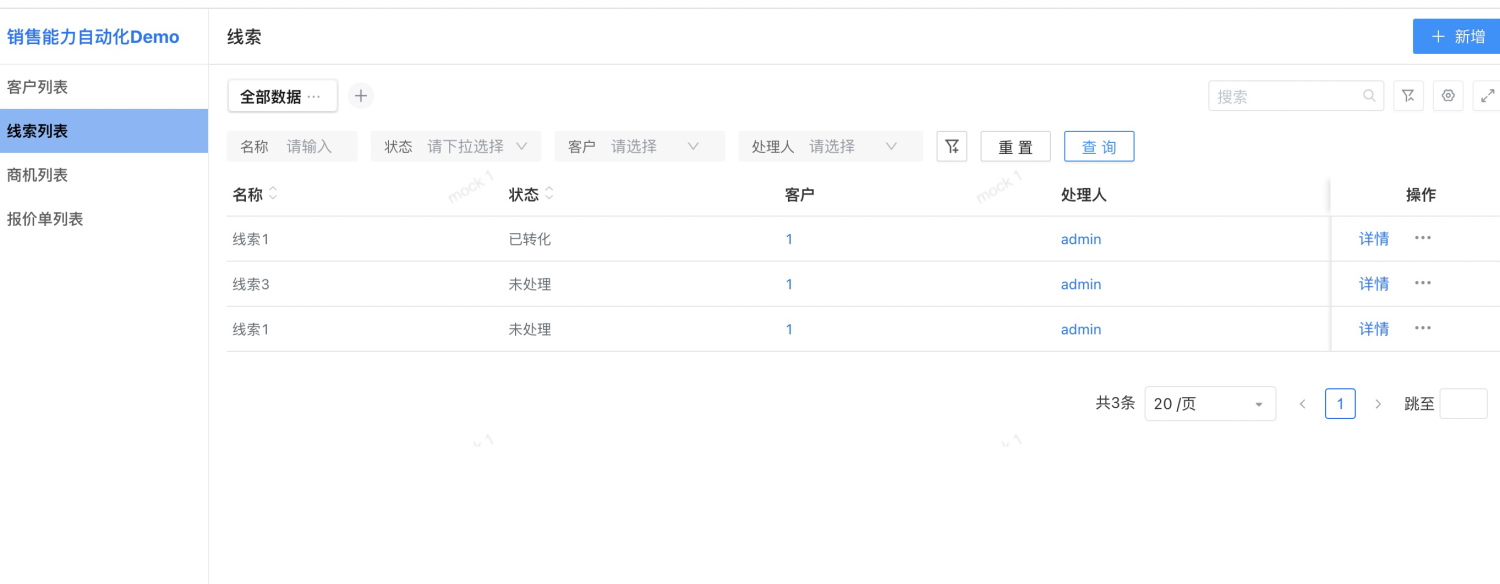Open 详情 for the 线索3 row
This screenshot has height=584, width=1500.
(x=1374, y=284)
